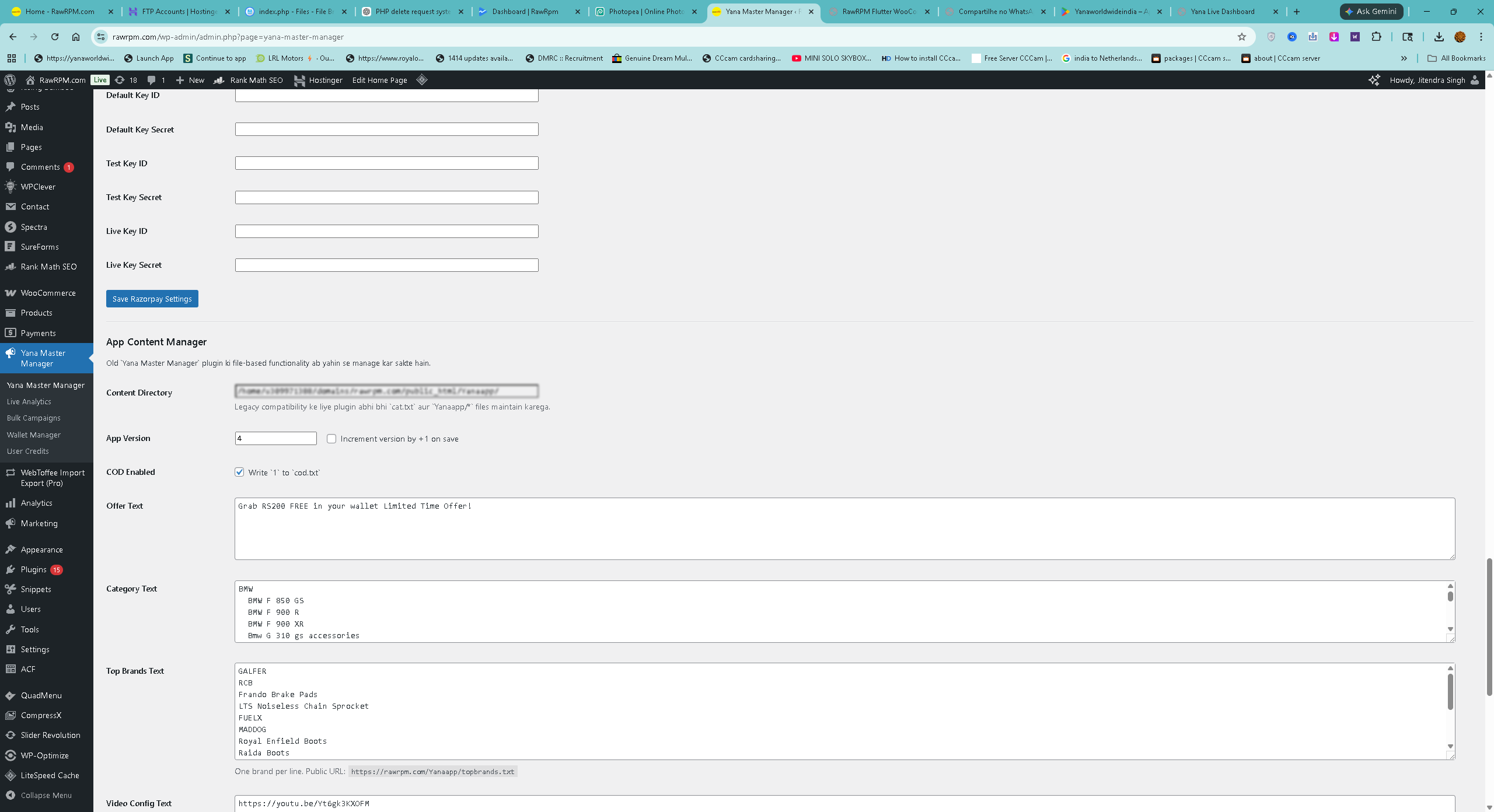Switch to the 'Yana Live Dashboard' browser tab
The height and width of the screenshot is (812, 1494).
pyautogui.click(x=1222, y=11)
